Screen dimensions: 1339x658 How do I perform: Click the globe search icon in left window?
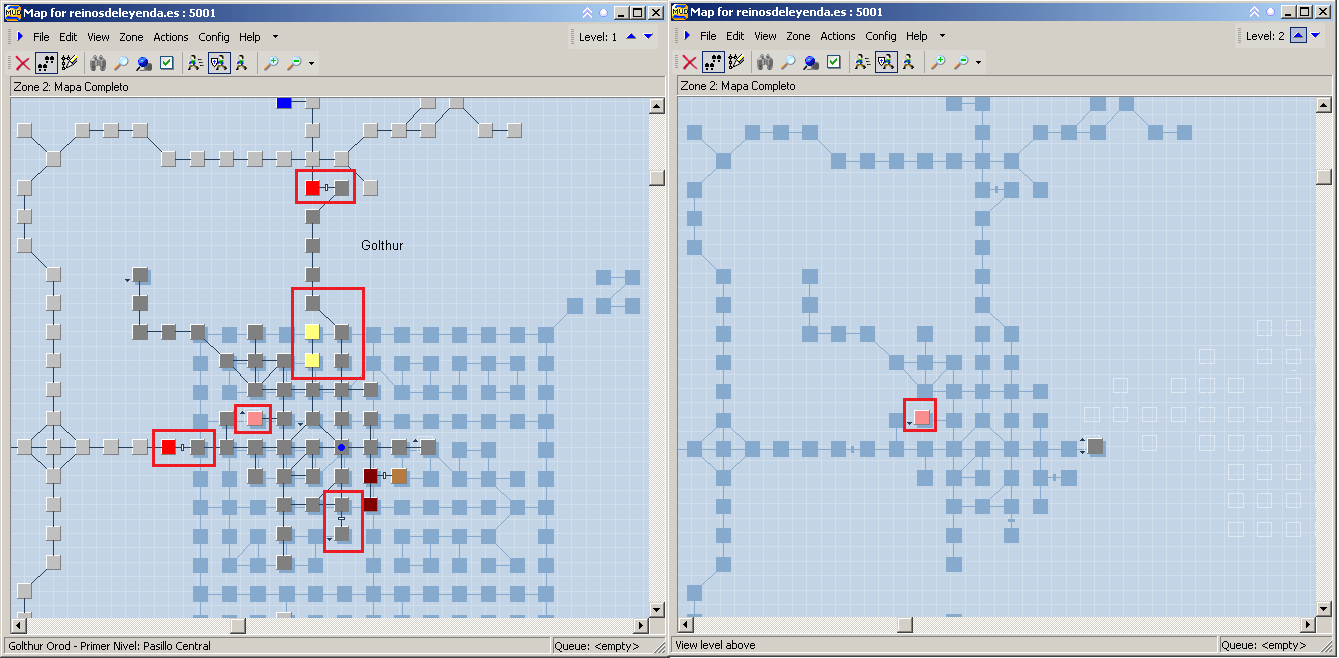144,63
